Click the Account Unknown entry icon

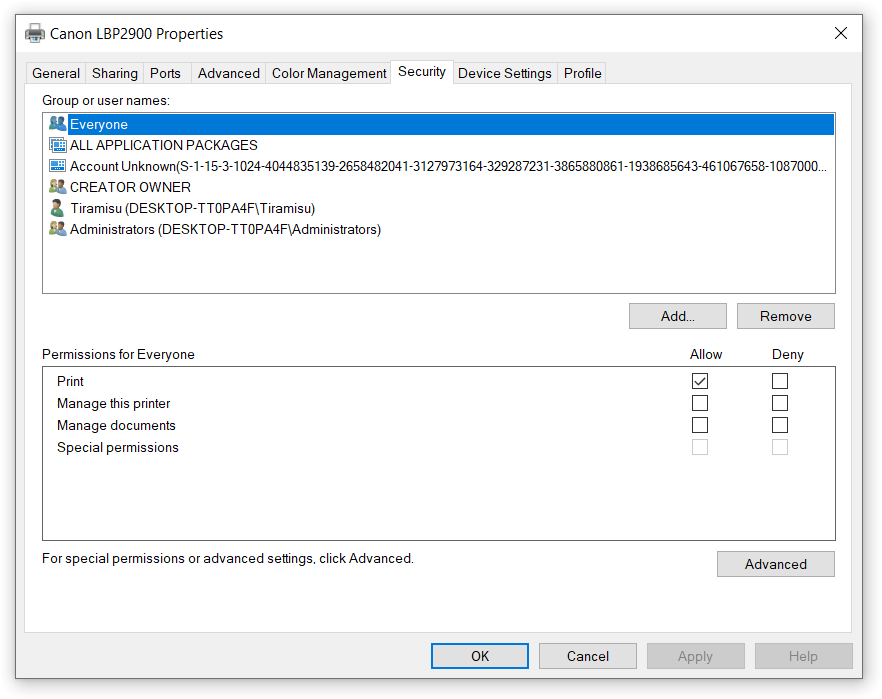point(58,166)
